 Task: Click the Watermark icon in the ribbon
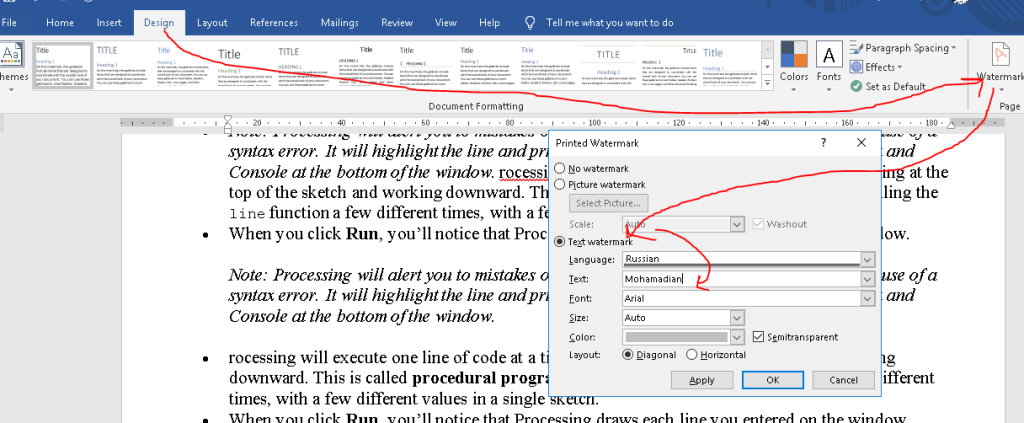(x=1001, y=56)
